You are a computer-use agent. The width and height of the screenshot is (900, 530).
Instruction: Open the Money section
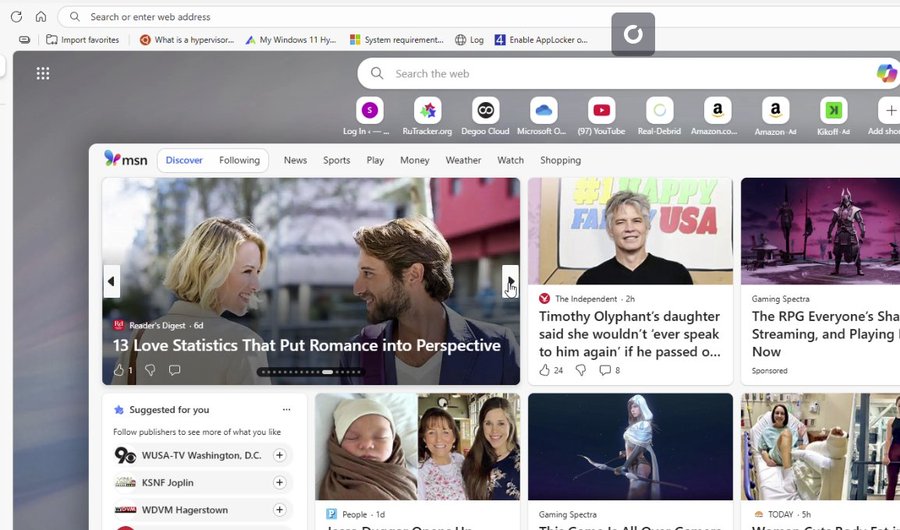pos(414,160)
